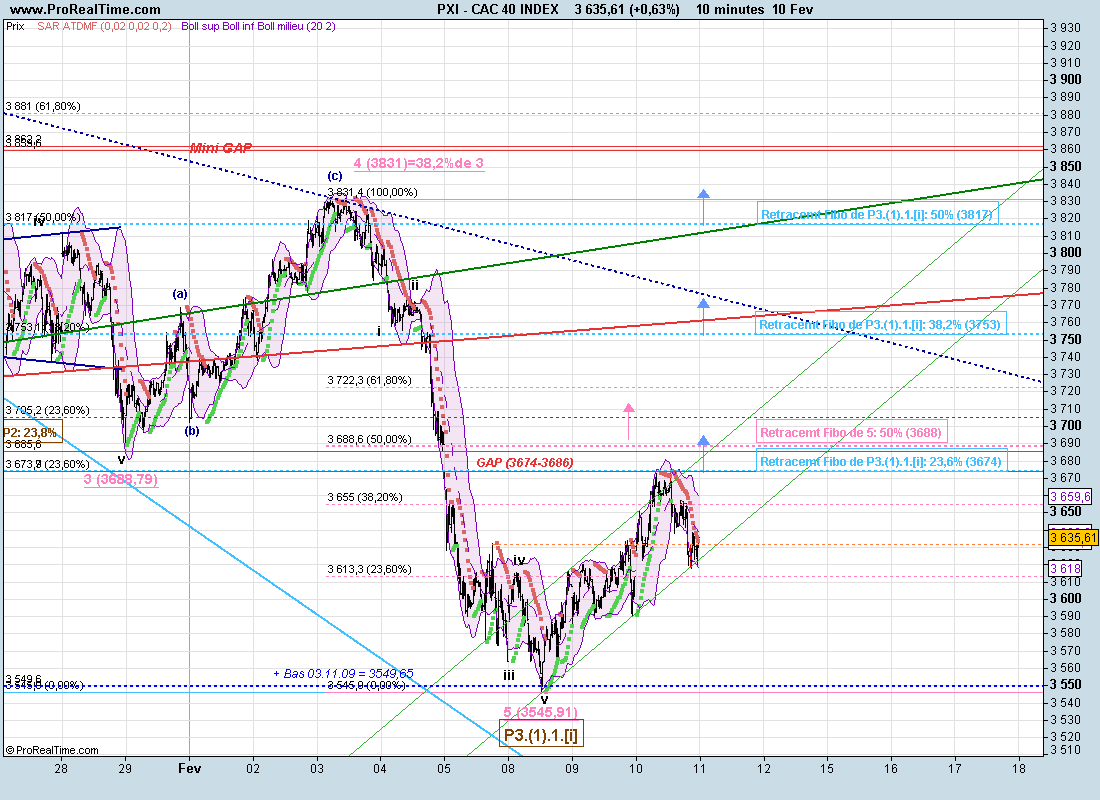Select the SAR ATDMF indicator legend
Viewport: 1100px width, 800px height.
[x=104, y=27]
